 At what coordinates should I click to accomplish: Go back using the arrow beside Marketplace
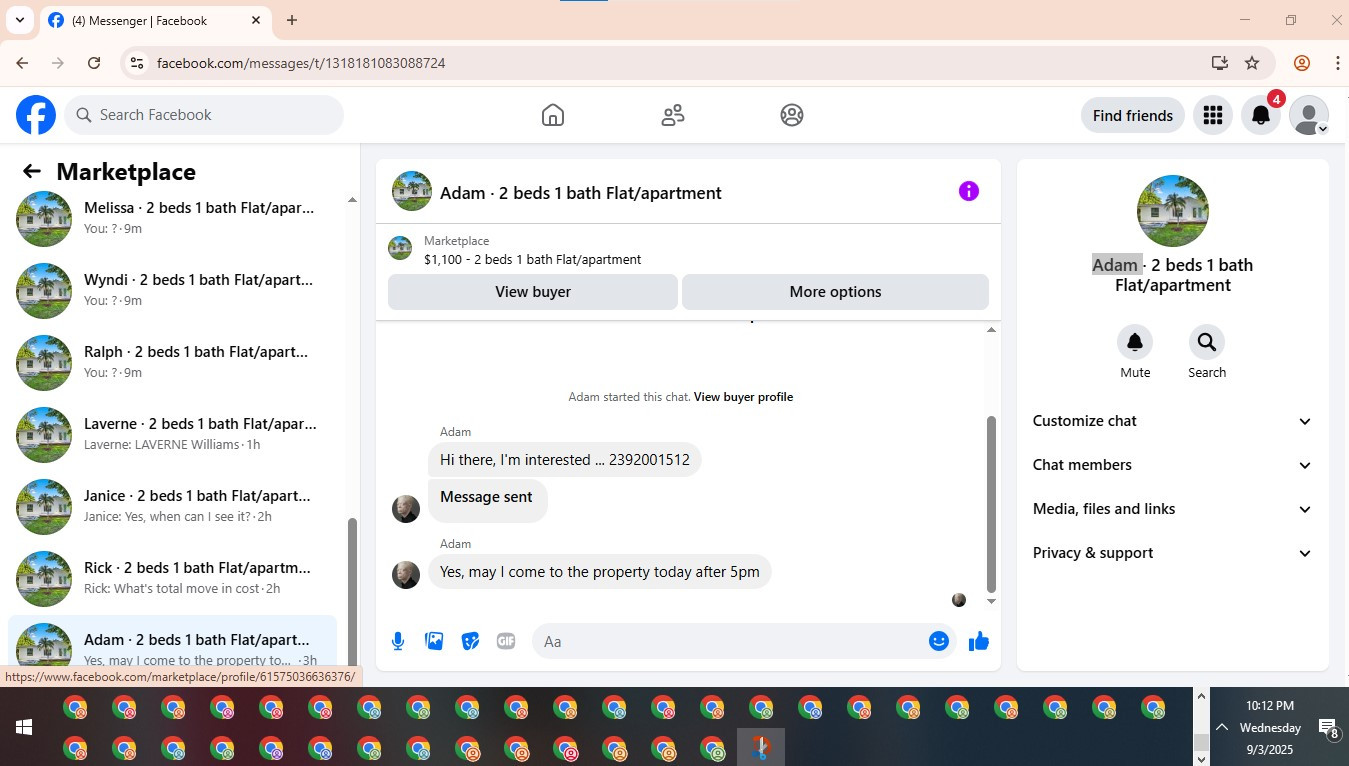point(32,172)
